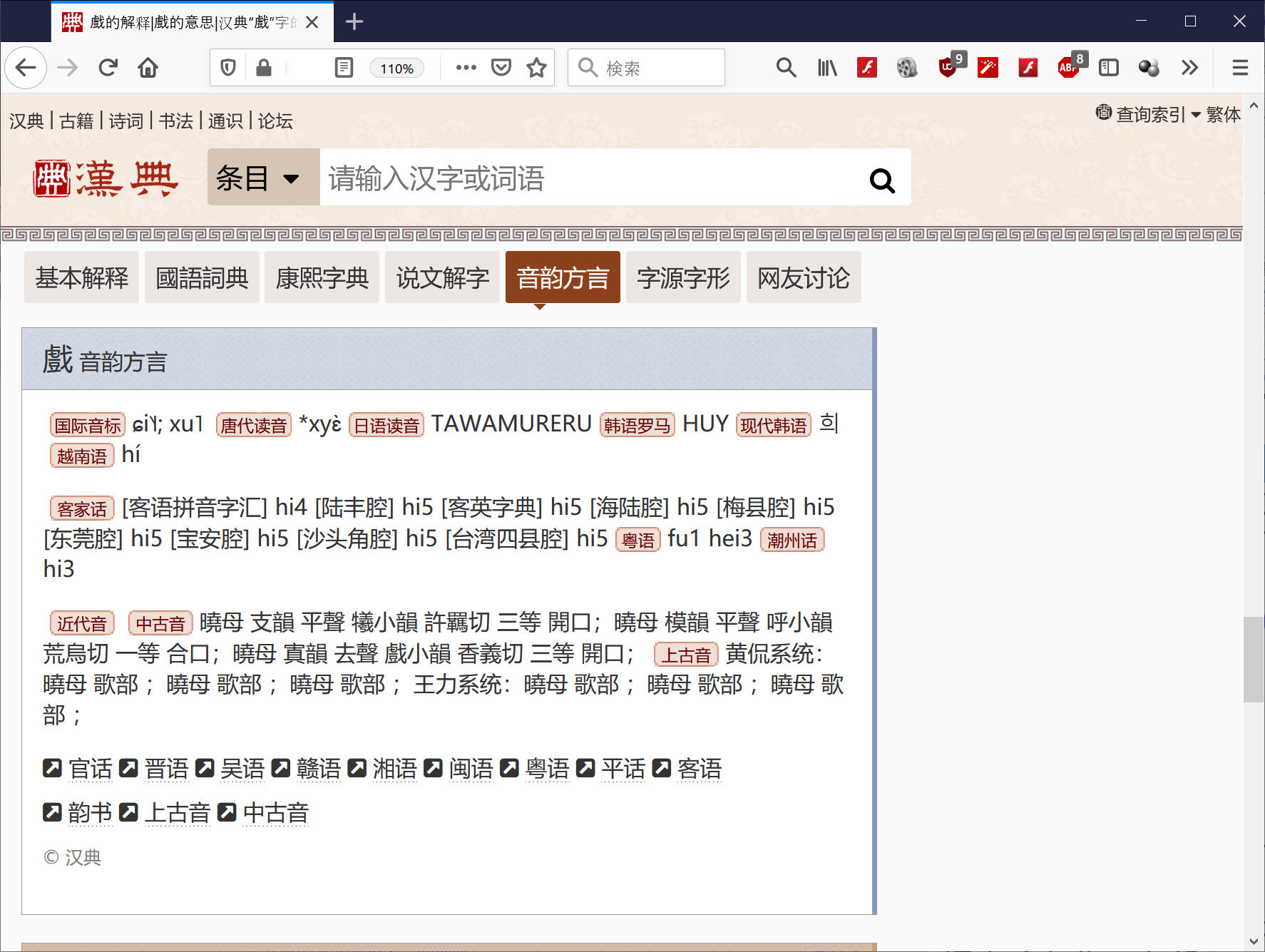Open the Adblock Plus extension icon
Screen dimensions: 1265x952
click(x=1067, y=68)
